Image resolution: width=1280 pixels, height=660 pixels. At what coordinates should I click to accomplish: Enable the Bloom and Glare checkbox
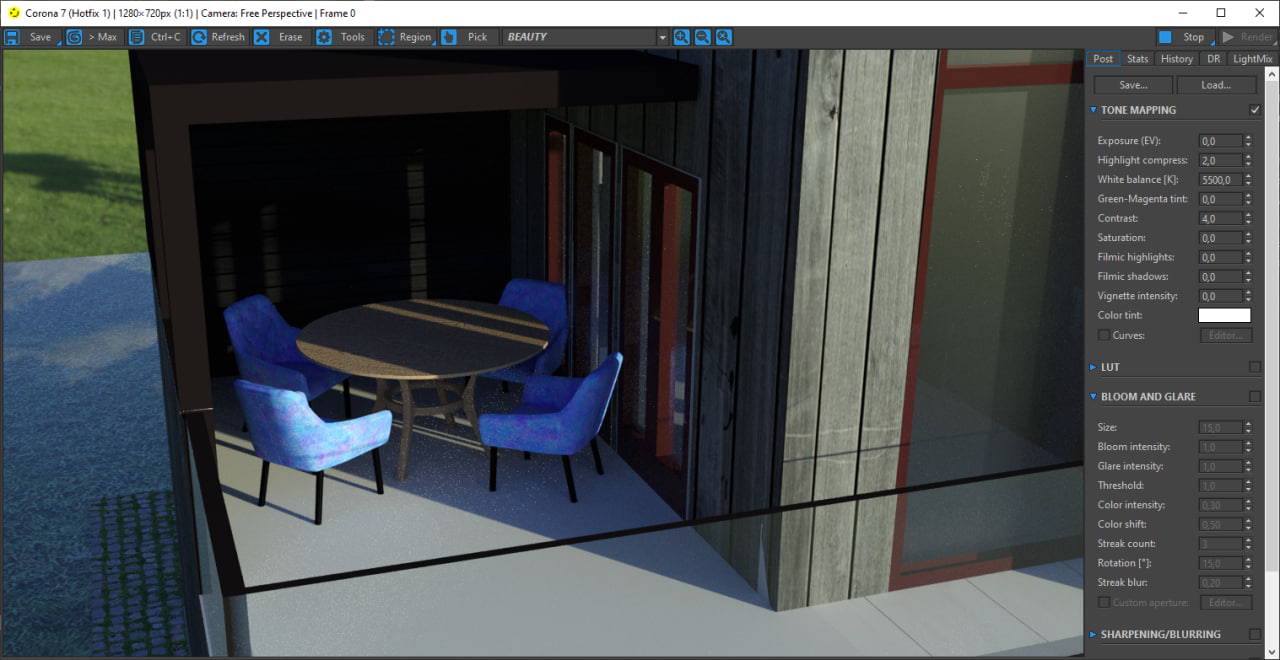[x=1255, y=397]
